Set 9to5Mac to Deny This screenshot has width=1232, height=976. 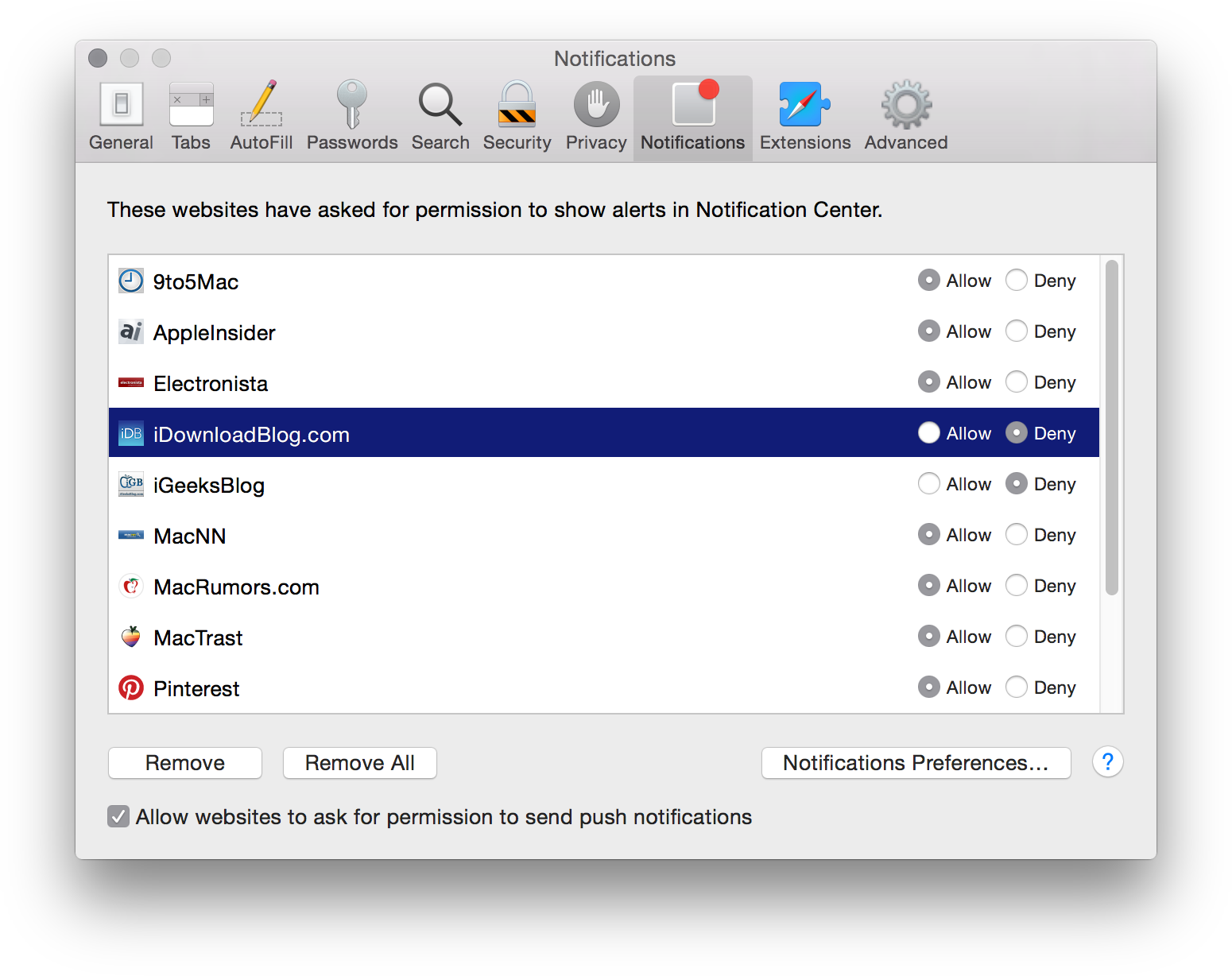click(x=1017, y=280)
